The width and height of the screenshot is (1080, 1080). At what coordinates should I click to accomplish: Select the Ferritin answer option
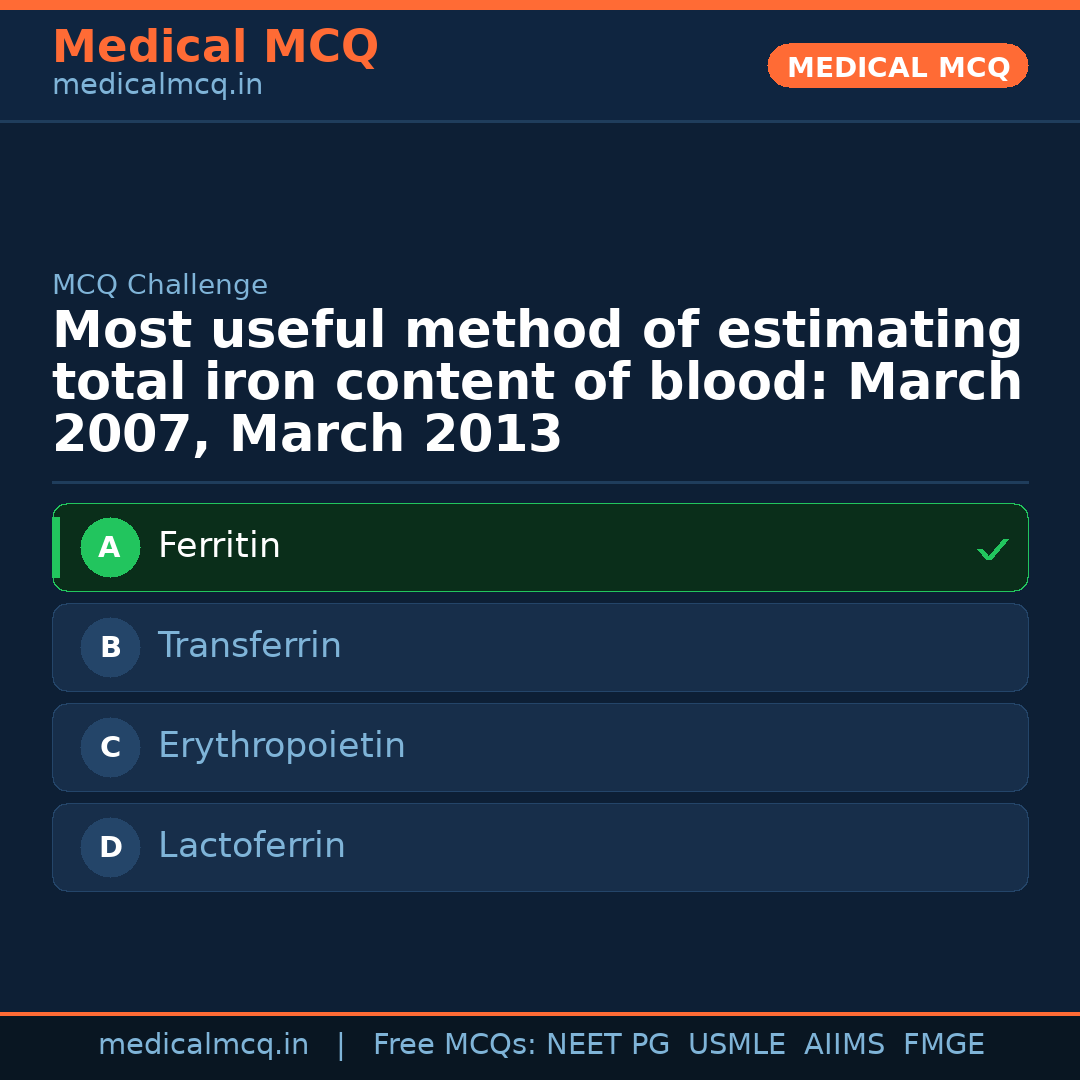point(540,547)
